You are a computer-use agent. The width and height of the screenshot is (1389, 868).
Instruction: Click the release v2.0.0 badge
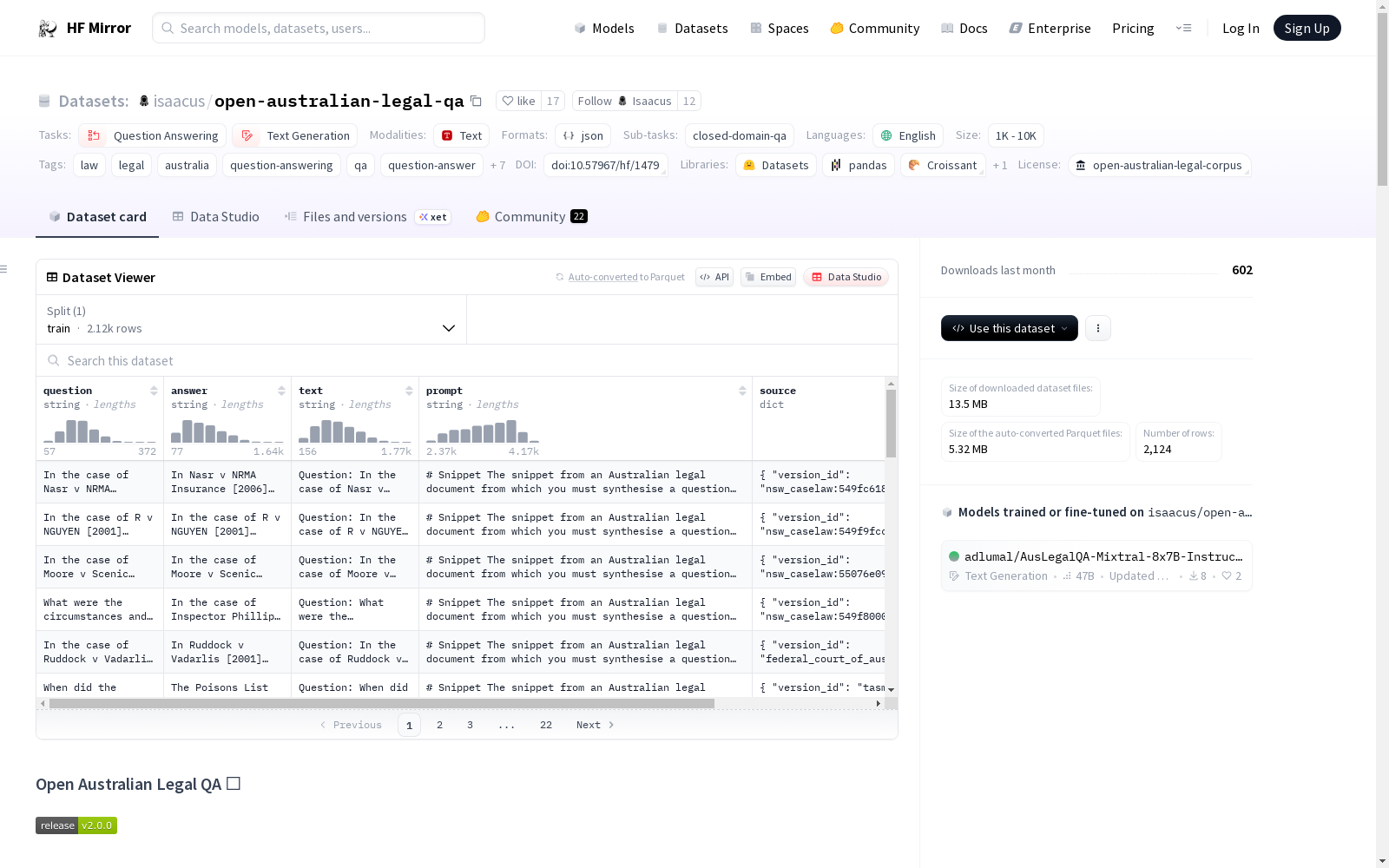point(76,825)
